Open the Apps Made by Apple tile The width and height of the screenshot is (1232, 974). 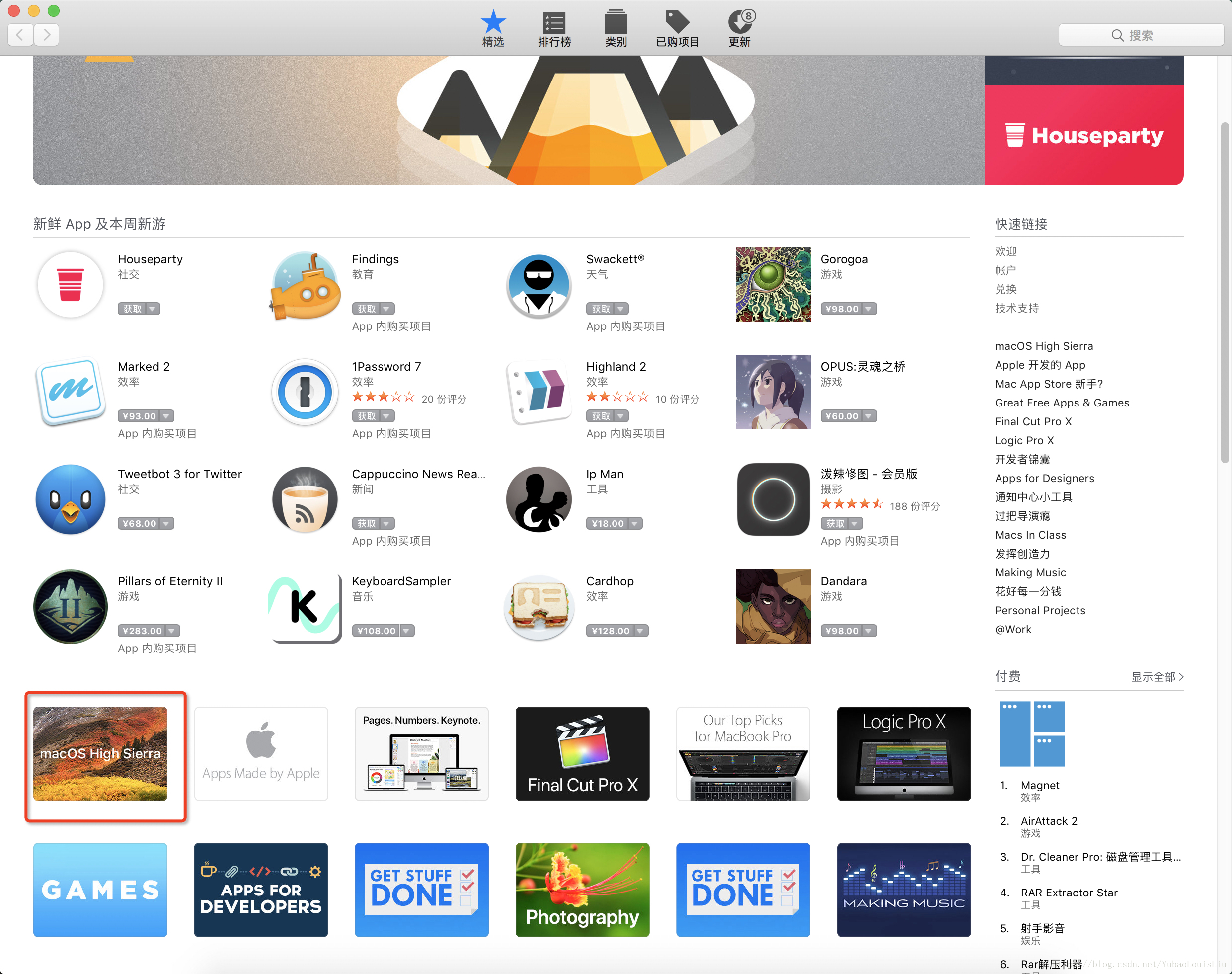pyautogui.click(x=261, y=754)
